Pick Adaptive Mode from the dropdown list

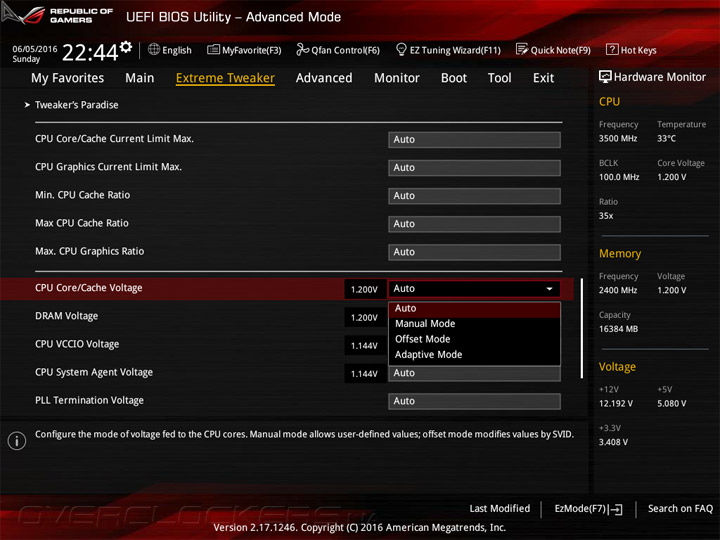point(474,354)
